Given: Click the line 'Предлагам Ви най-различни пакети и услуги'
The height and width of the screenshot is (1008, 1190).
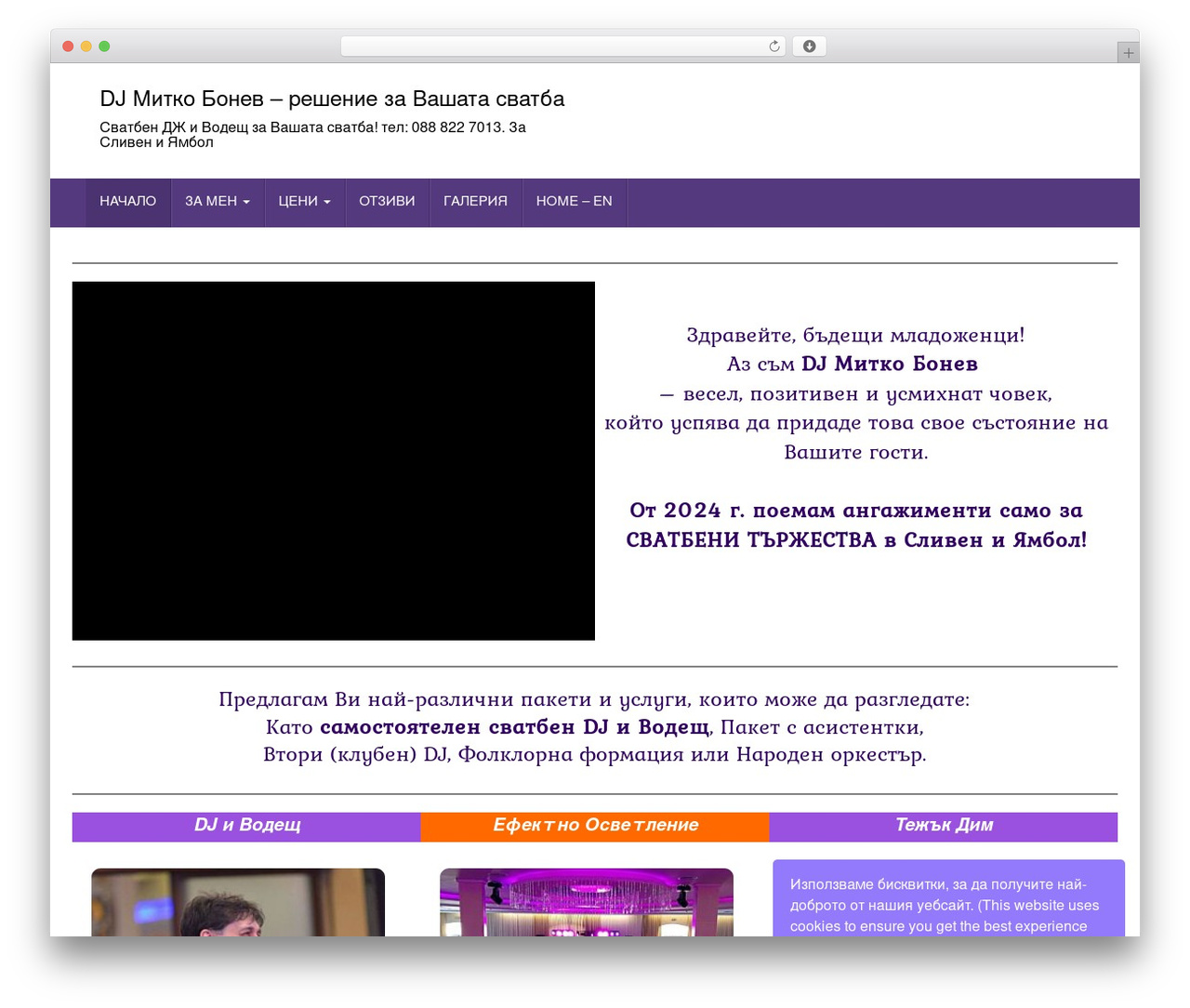Looking at the screenshot, I should click(455, 699).
